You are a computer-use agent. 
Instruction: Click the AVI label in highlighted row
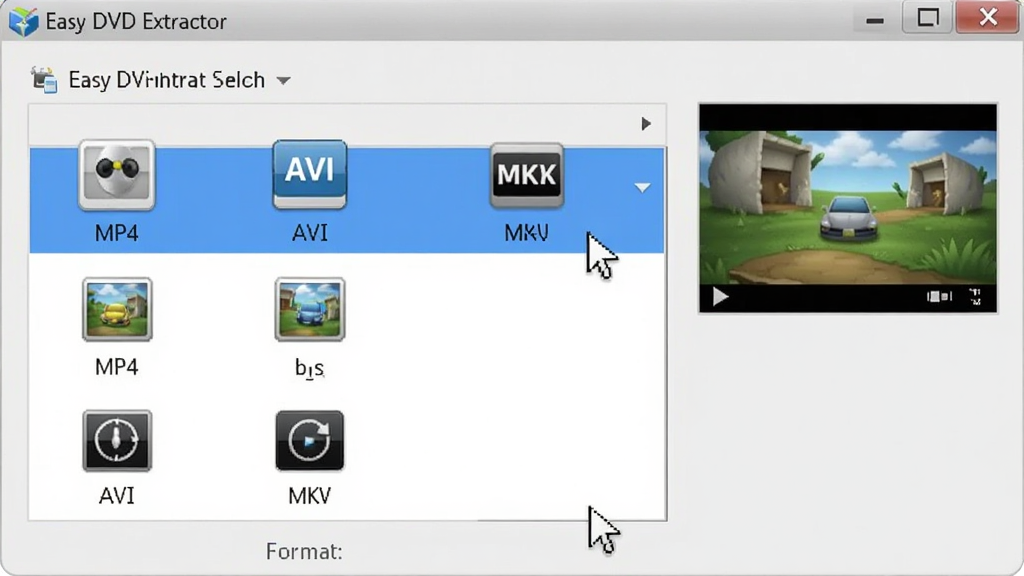(310, 233)
